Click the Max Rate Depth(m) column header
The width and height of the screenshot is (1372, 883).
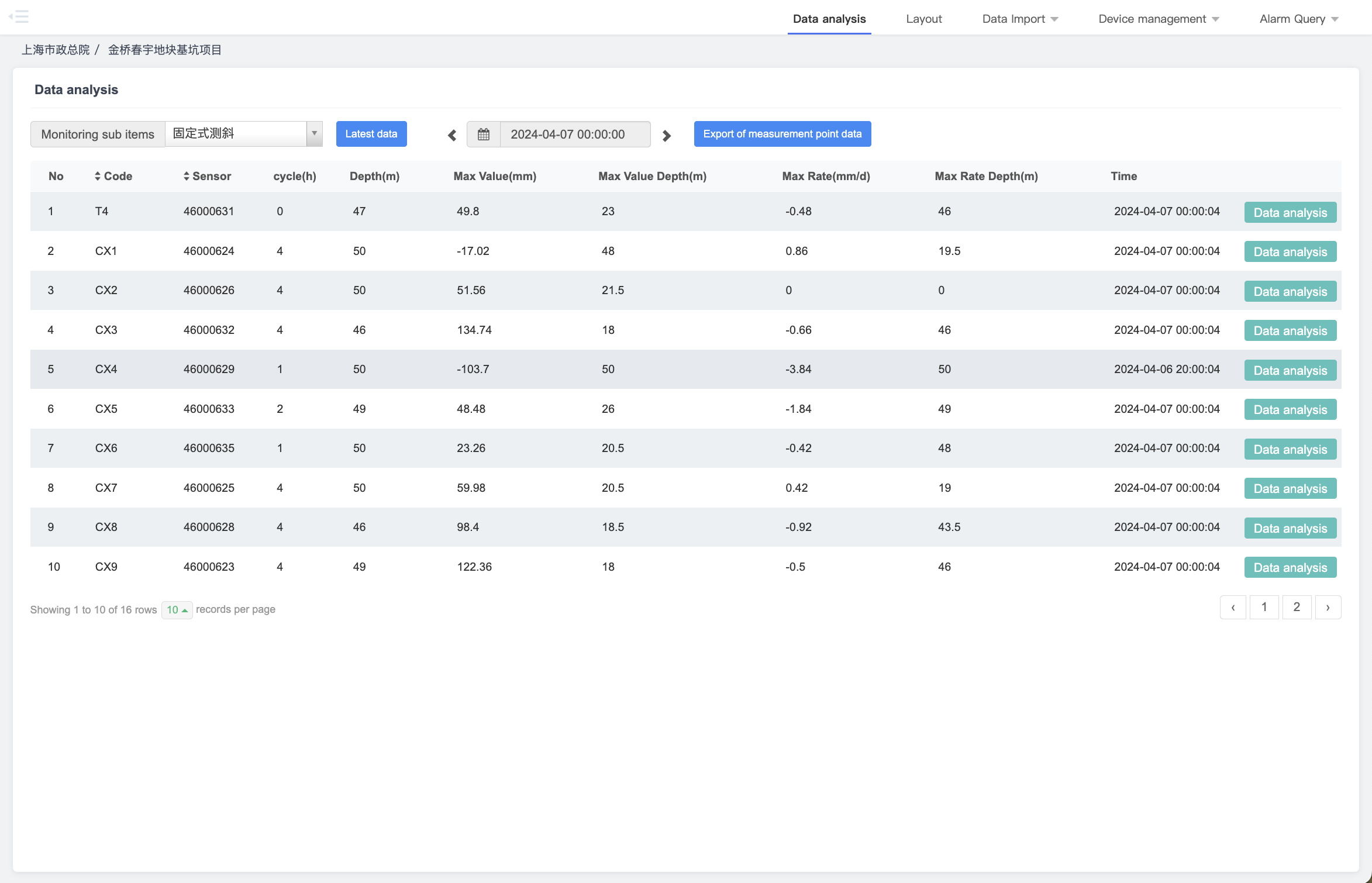986,176
